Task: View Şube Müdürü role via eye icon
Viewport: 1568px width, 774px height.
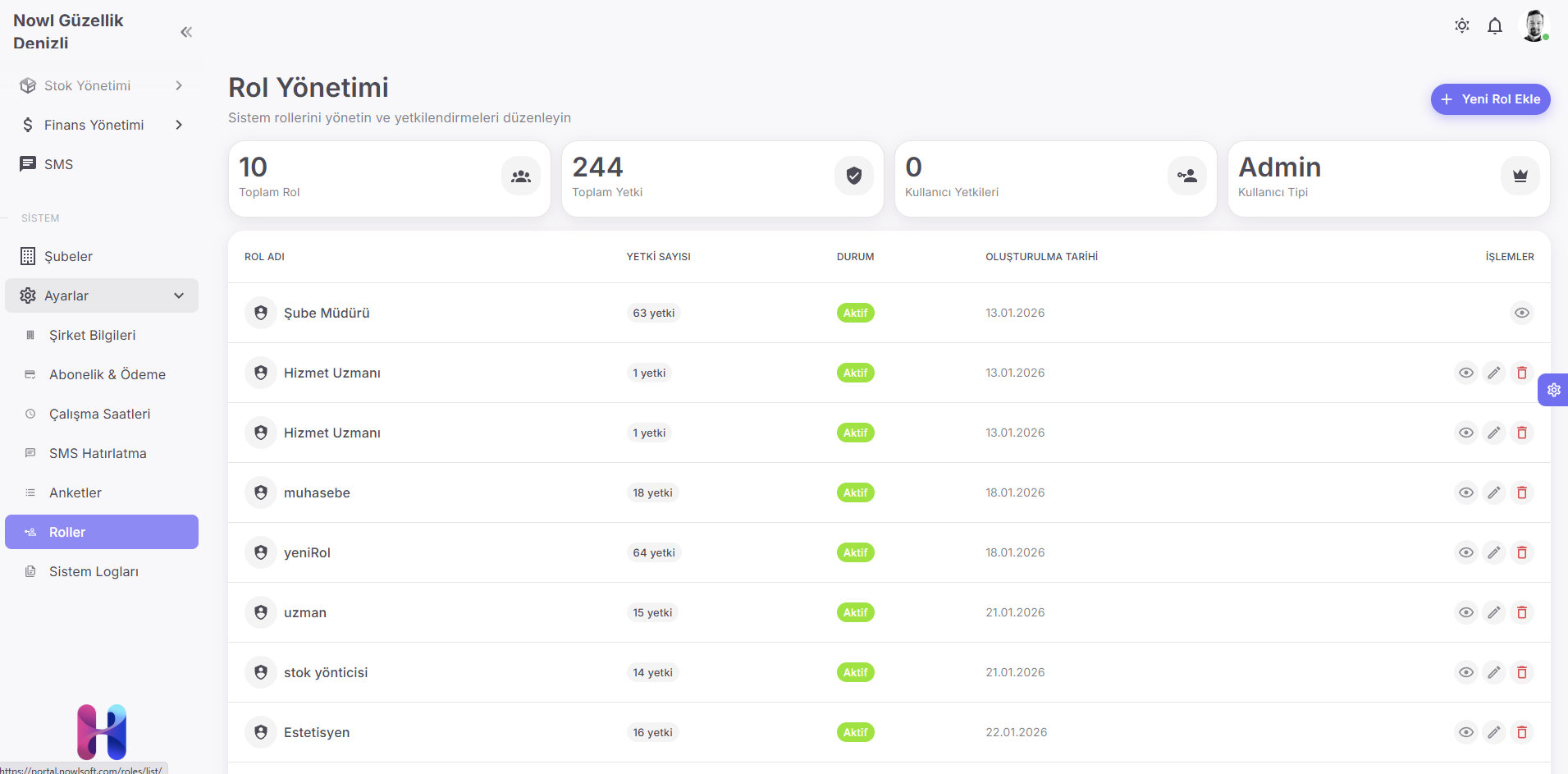Action: point(1522,313)
